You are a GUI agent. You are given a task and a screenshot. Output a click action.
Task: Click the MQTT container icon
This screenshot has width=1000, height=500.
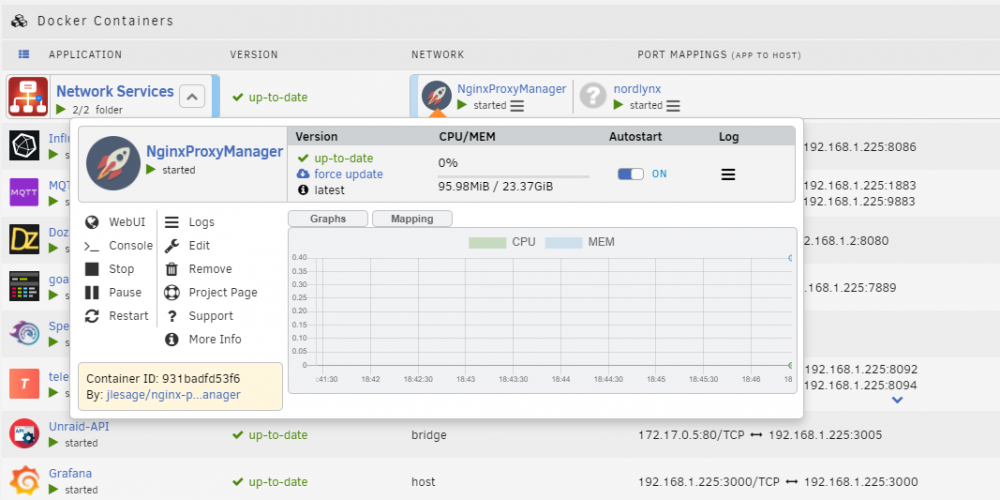[x=25, y=192]
